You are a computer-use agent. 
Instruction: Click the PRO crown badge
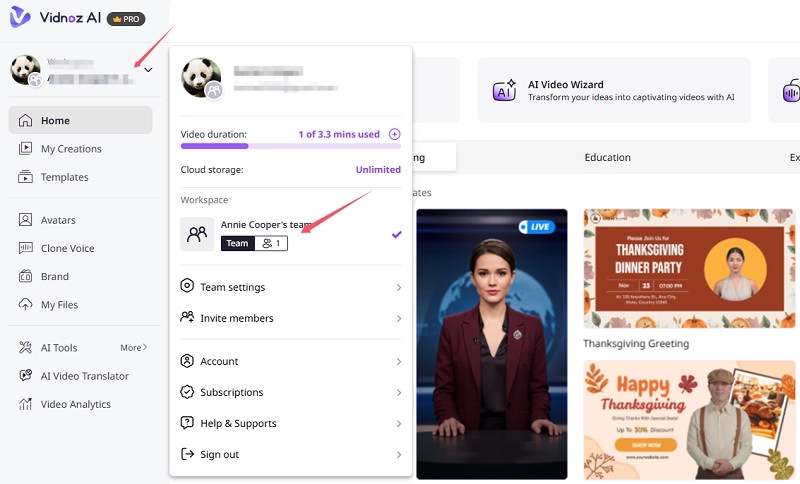(126, 19)
